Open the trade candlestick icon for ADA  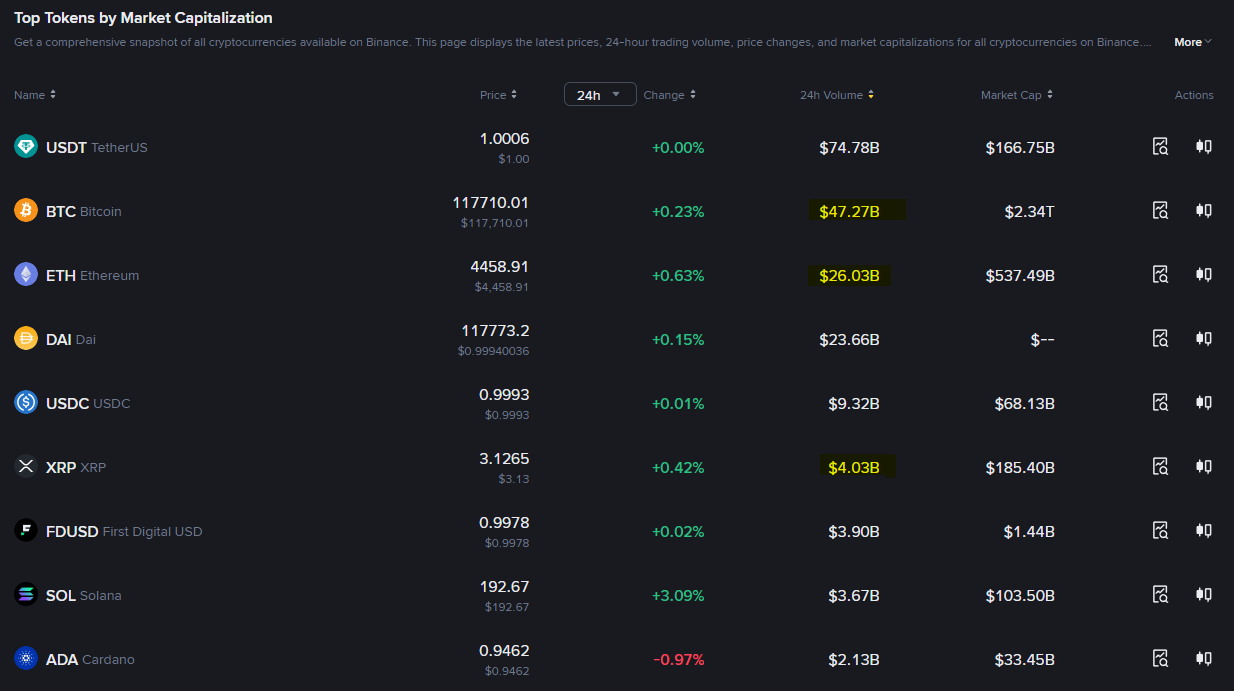point(1204,659)
